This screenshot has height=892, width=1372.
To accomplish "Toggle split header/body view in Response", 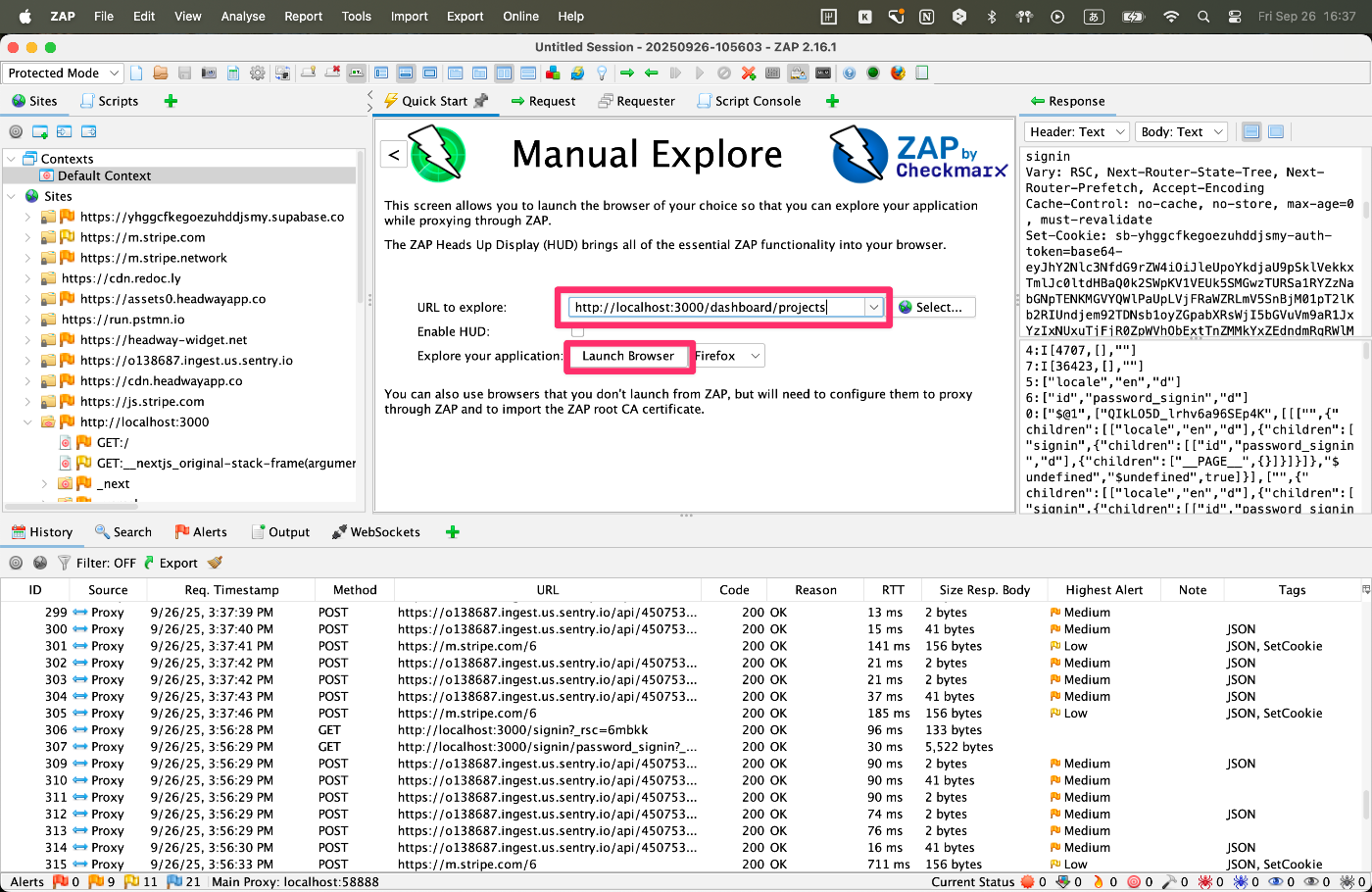I will coord(1251,131).
